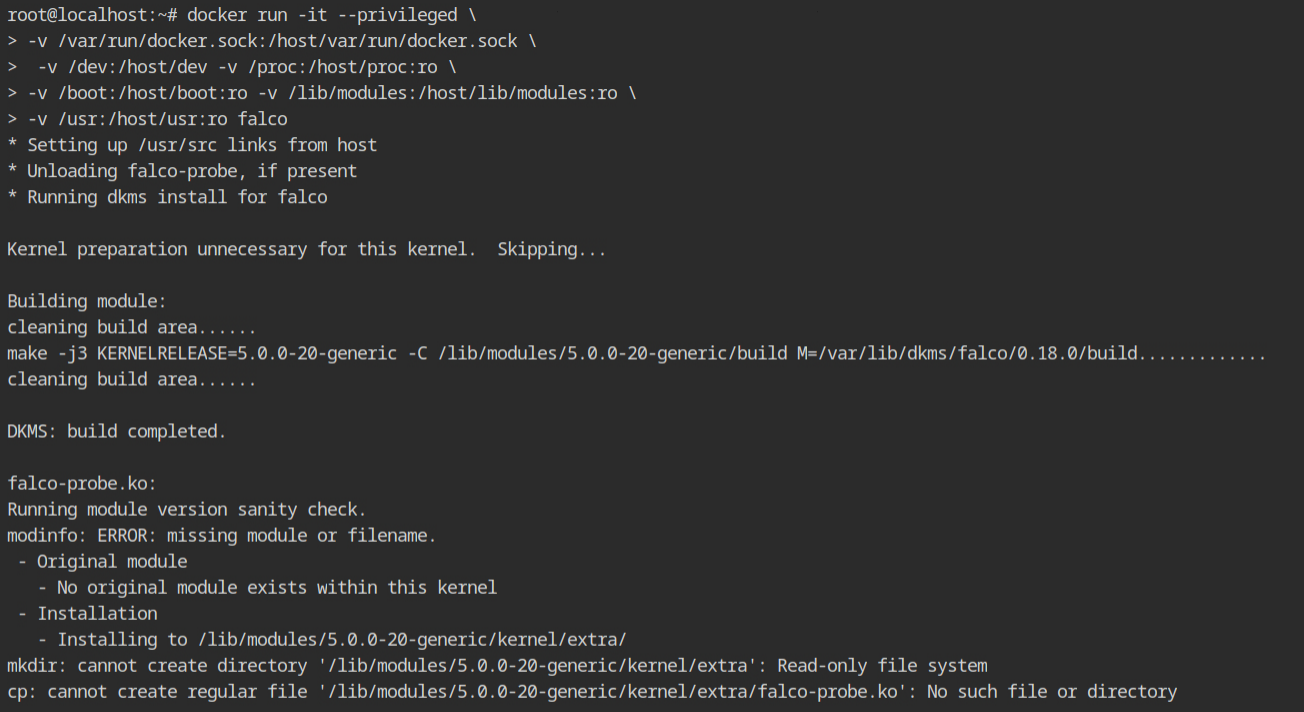1304x712 pixels.
Task: Click the 'modinfo: ERROR' message line
Action: pos(222,535)
